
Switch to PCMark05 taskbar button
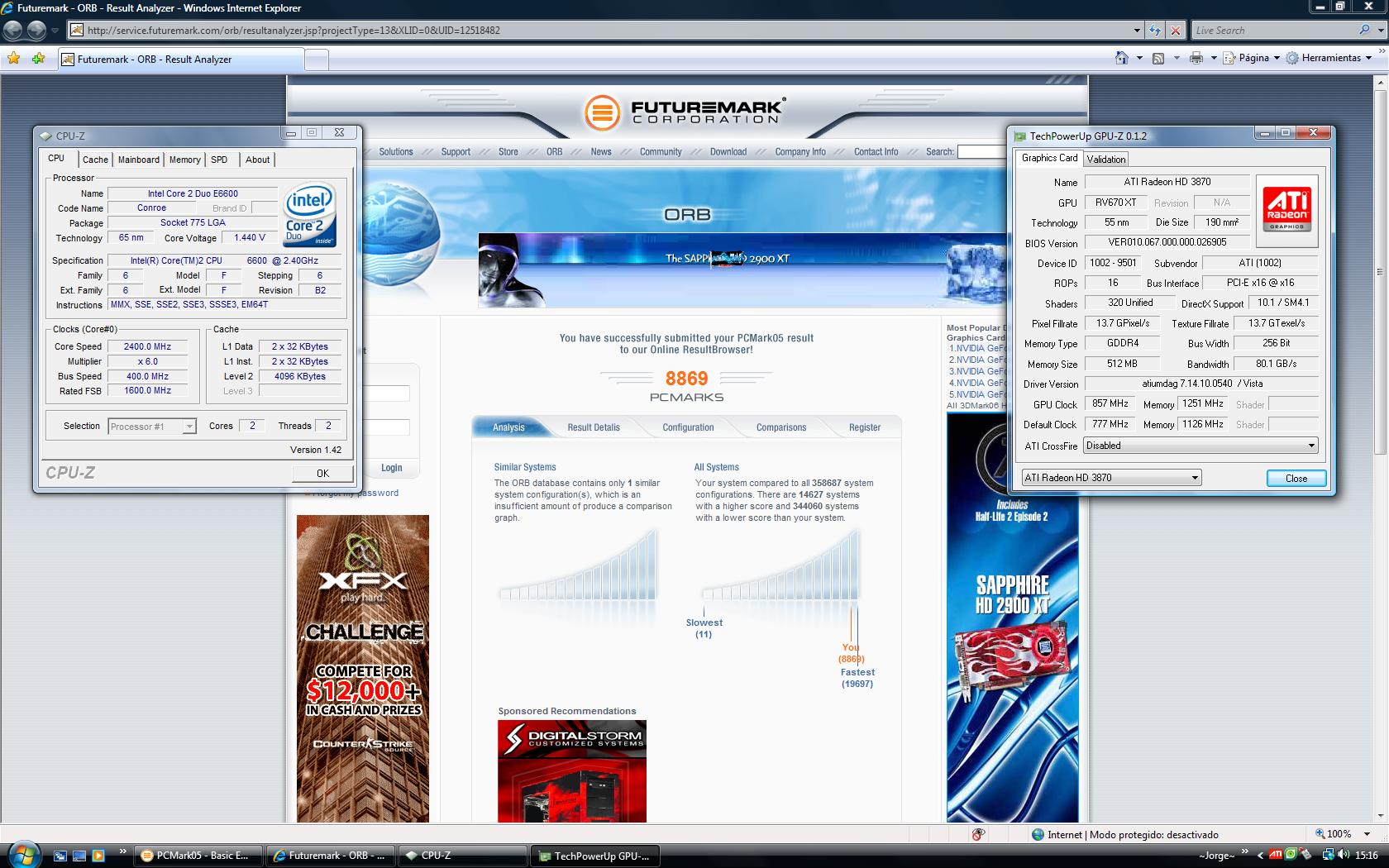[199, 856]
